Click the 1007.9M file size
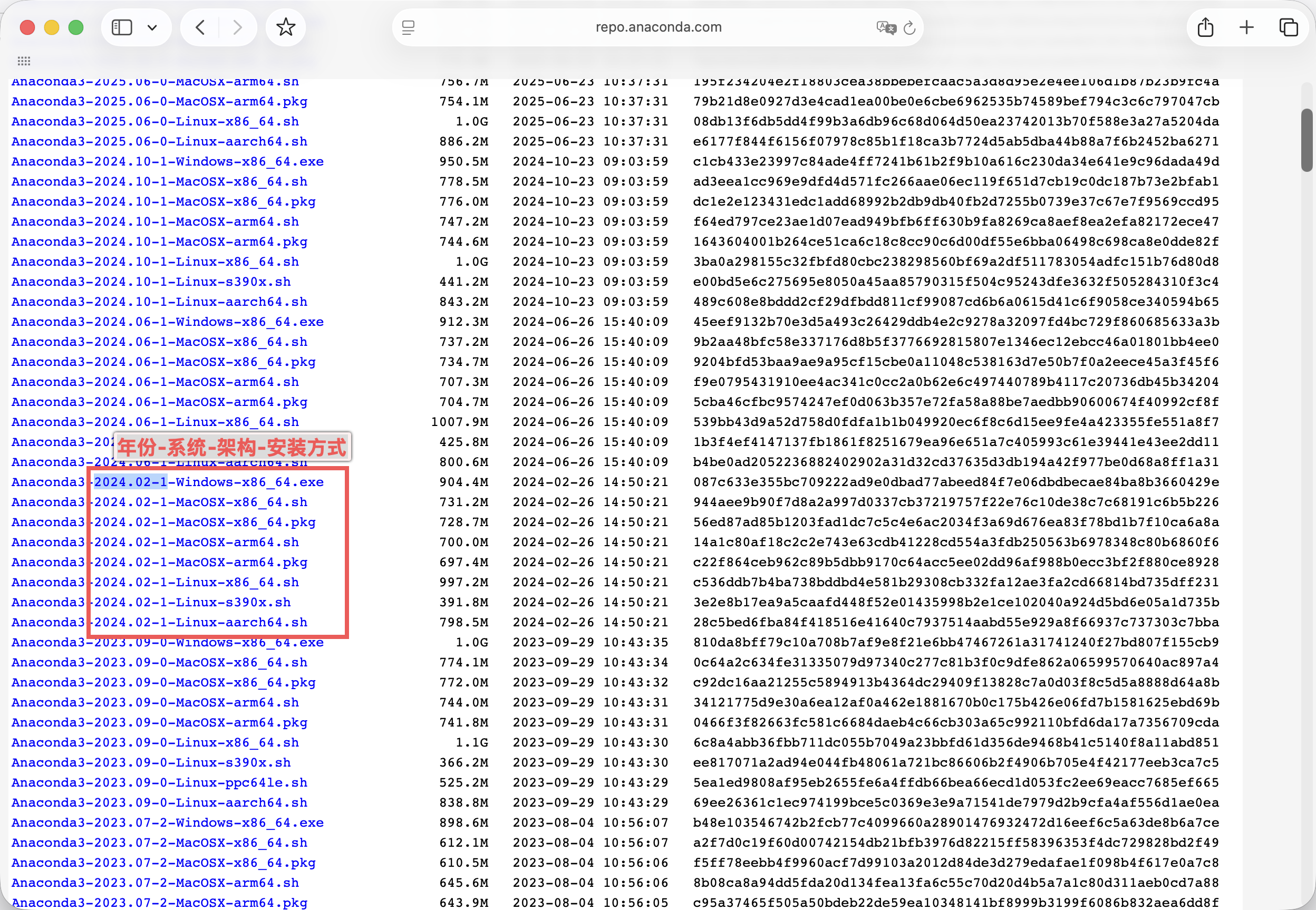Image resolution: width=1316 pixels, height=910 pixels. click(x=460, y=422)
